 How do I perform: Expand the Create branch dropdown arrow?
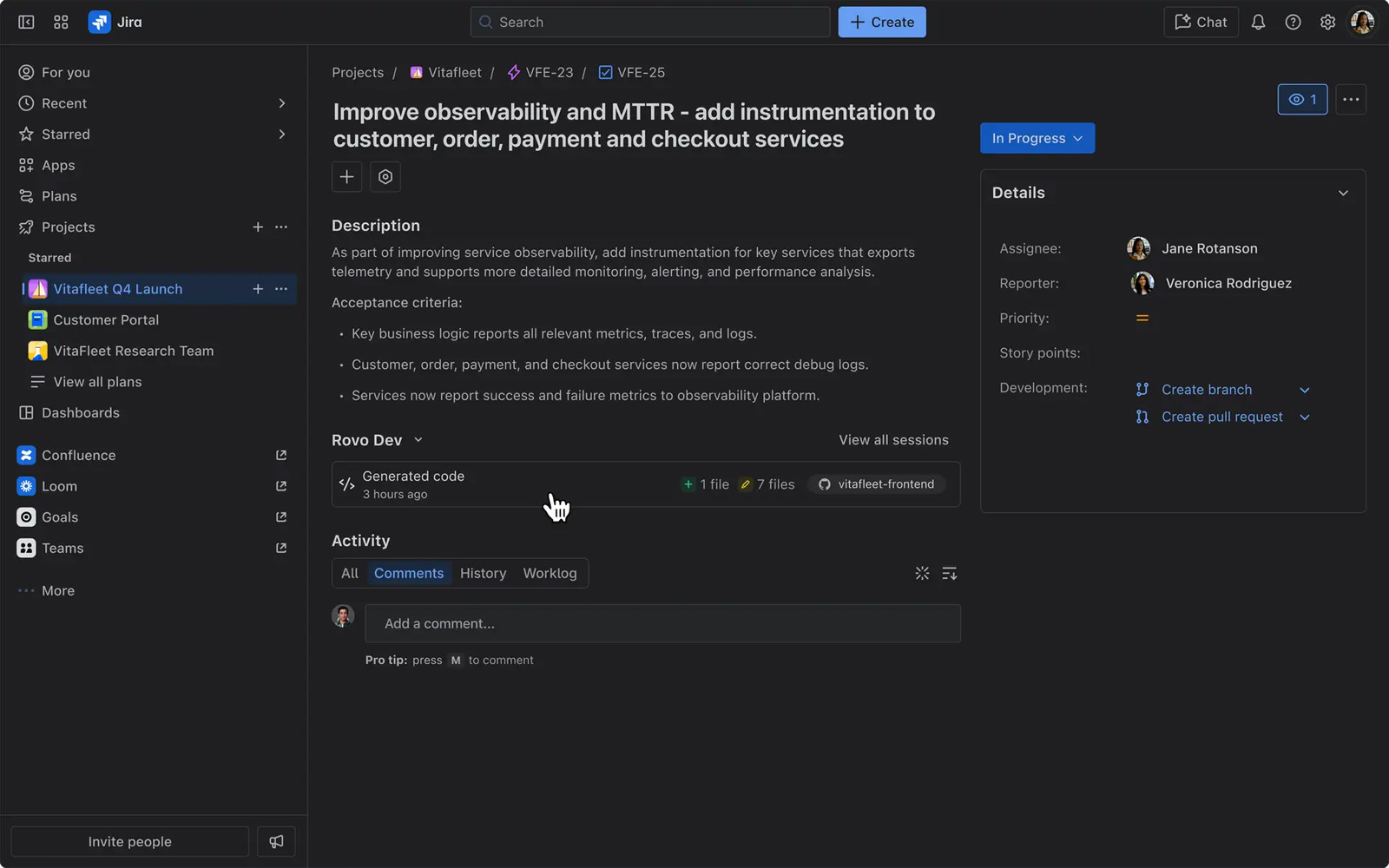(x=1304, y=390)
